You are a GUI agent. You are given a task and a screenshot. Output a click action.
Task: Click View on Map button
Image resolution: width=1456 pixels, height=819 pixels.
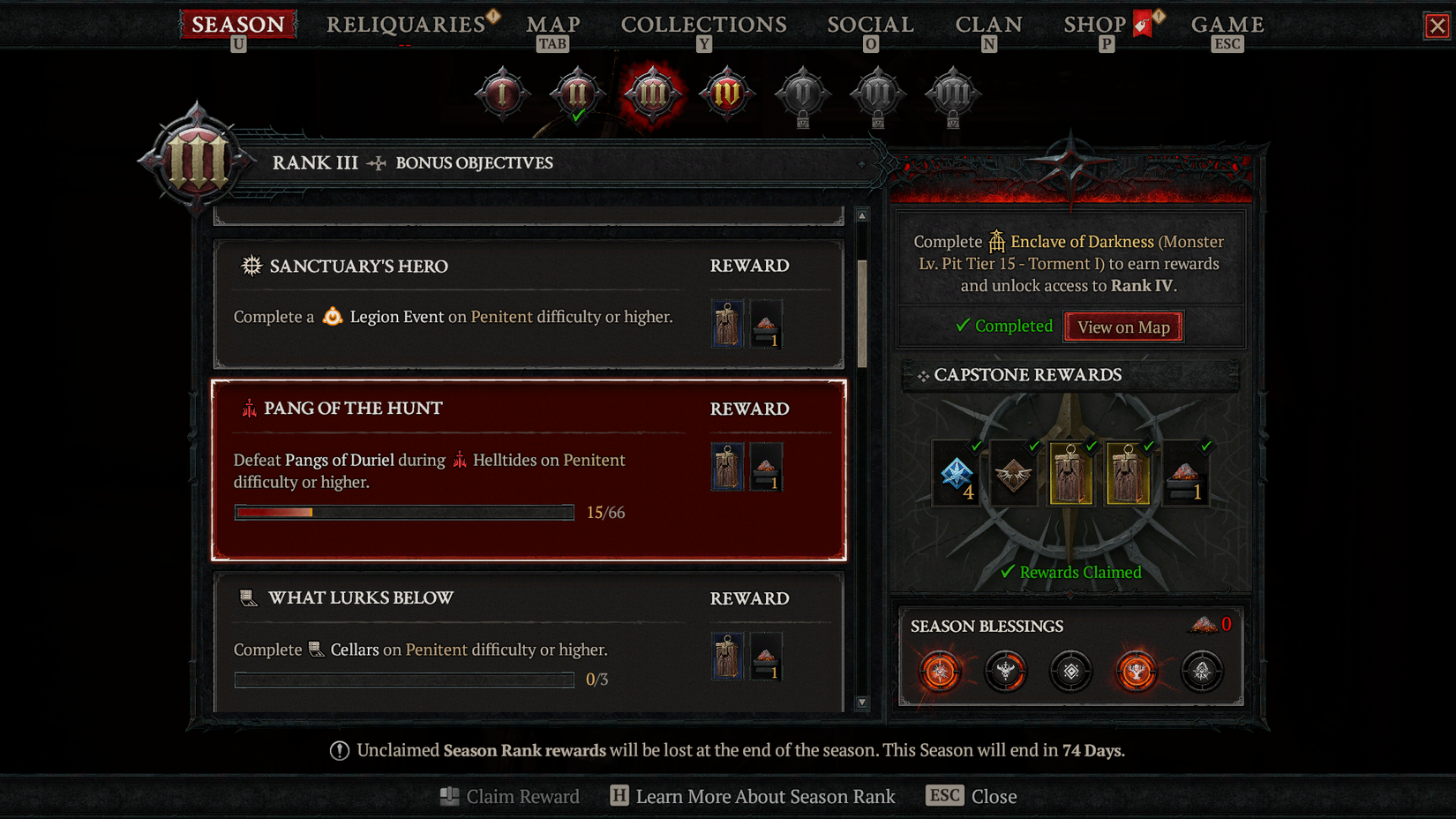(1123, 327)
